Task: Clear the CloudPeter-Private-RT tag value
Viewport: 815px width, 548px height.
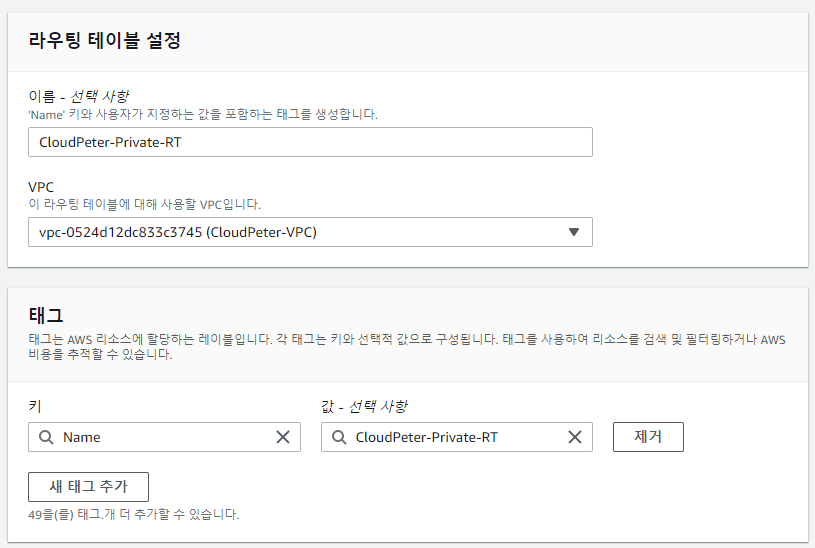Action: (575, 437)
